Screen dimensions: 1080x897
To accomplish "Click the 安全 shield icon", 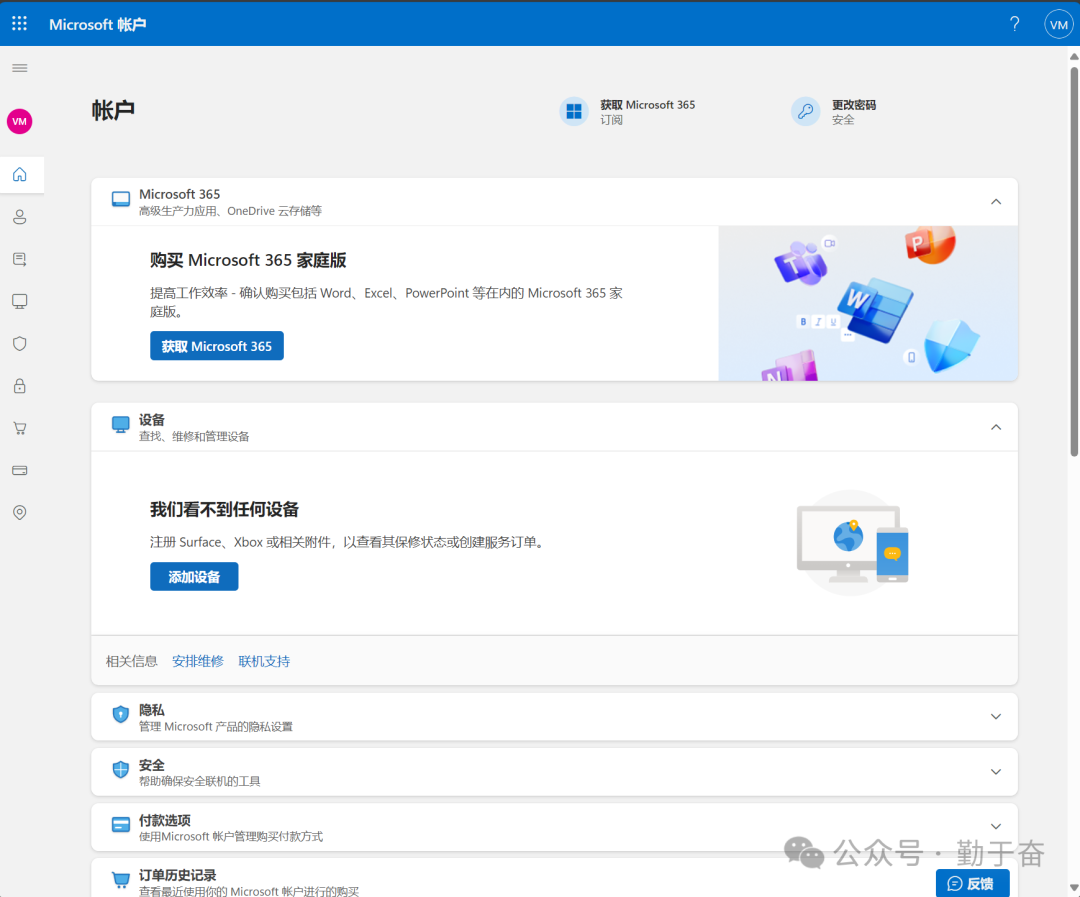I will 121,770.
